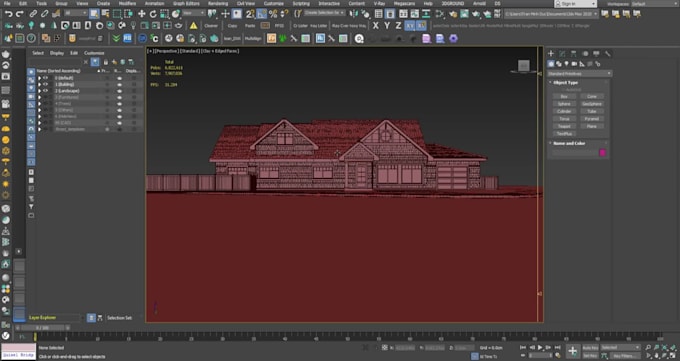
Task: Open the Standard Primitives dropdown
Action: 579,74
